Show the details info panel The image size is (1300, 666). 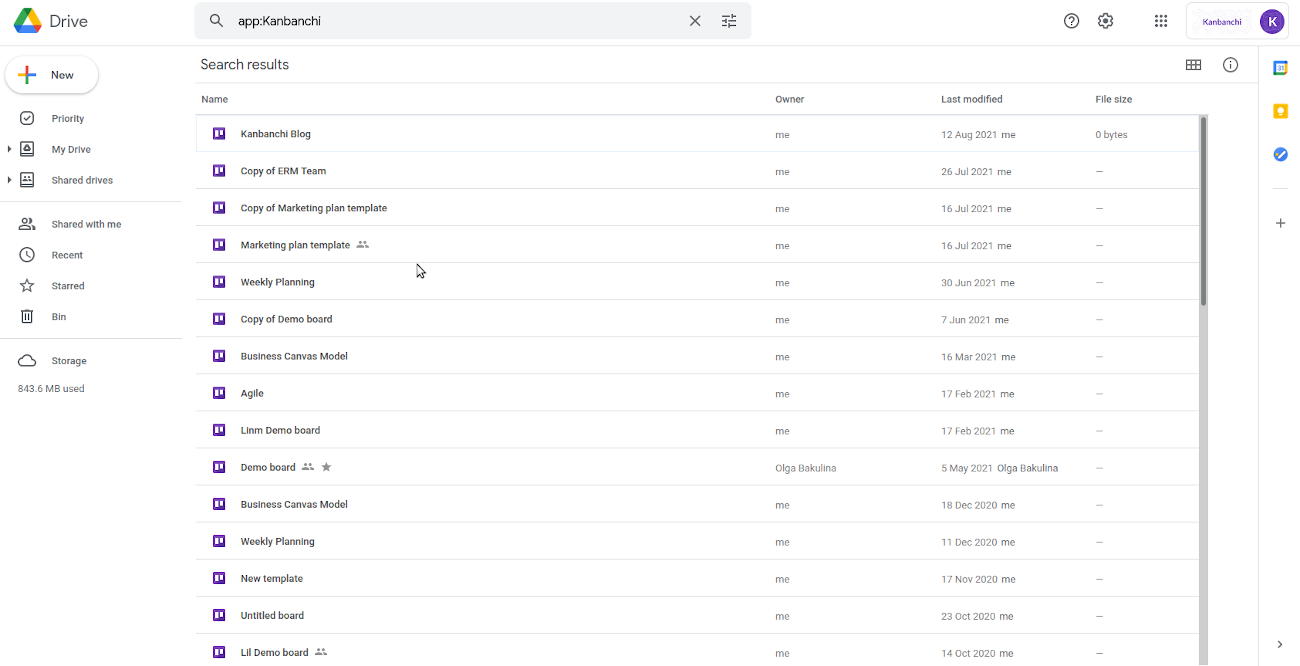coord(1230,65)
